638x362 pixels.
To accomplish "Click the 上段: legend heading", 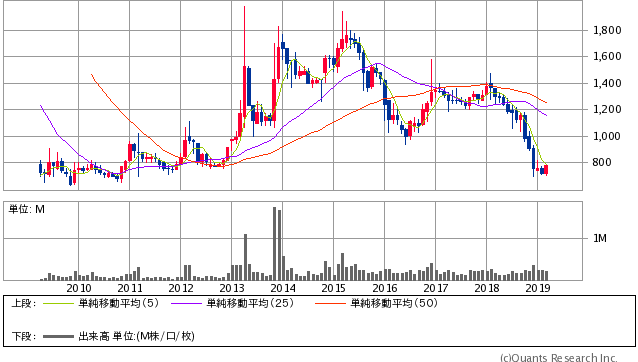I will click(x=24, y=303).
